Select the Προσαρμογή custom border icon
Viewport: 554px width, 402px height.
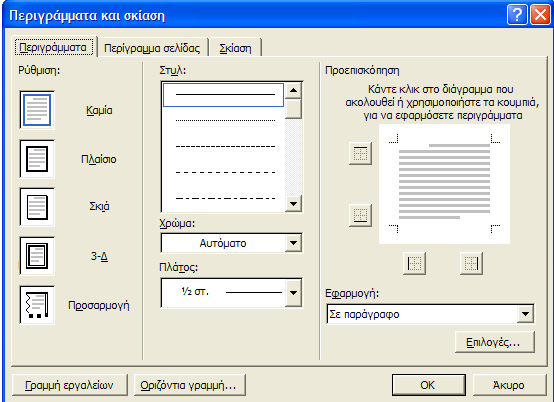click(37, 305)
